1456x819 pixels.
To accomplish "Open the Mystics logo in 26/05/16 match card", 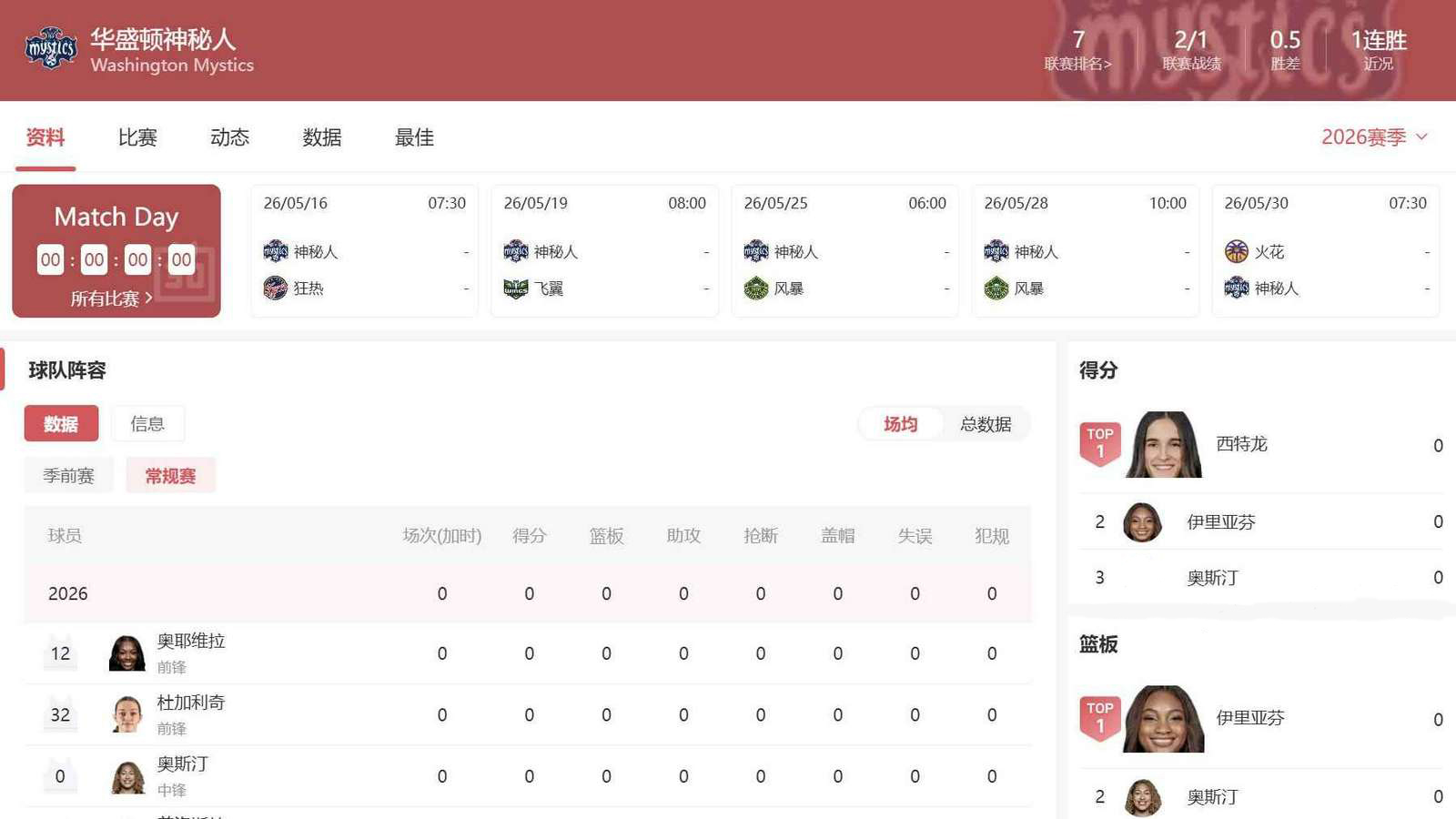I will click(276, 251).
